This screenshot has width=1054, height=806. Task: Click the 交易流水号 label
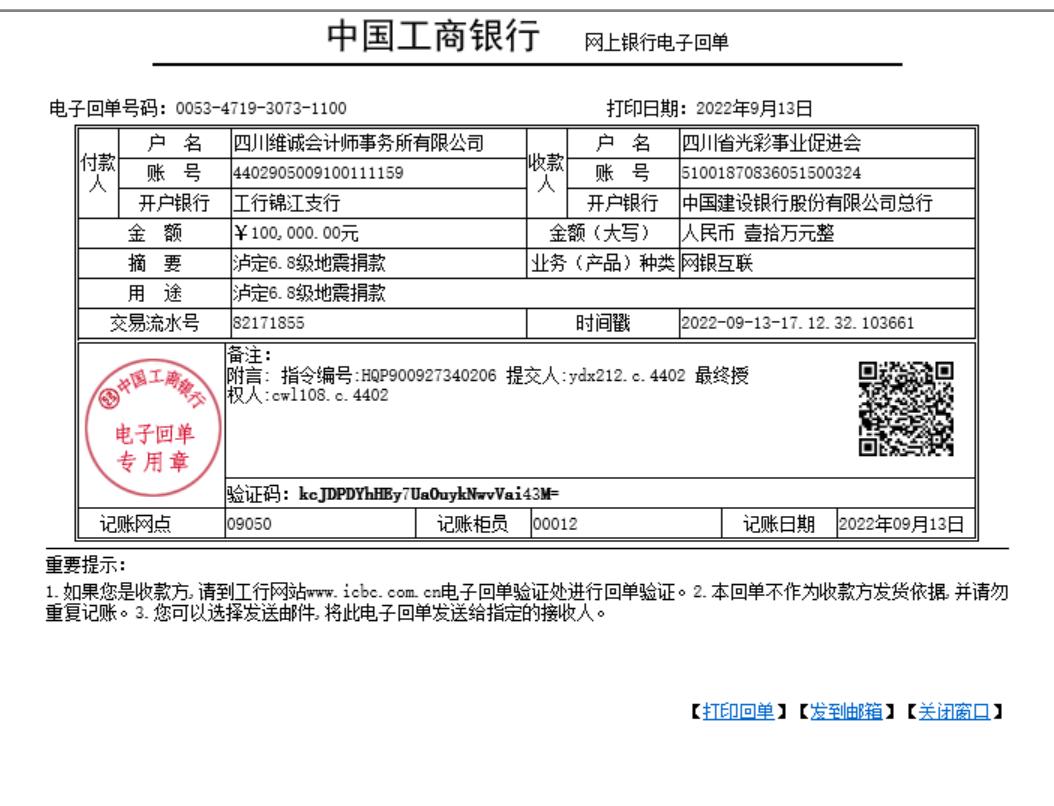(155, 323)
